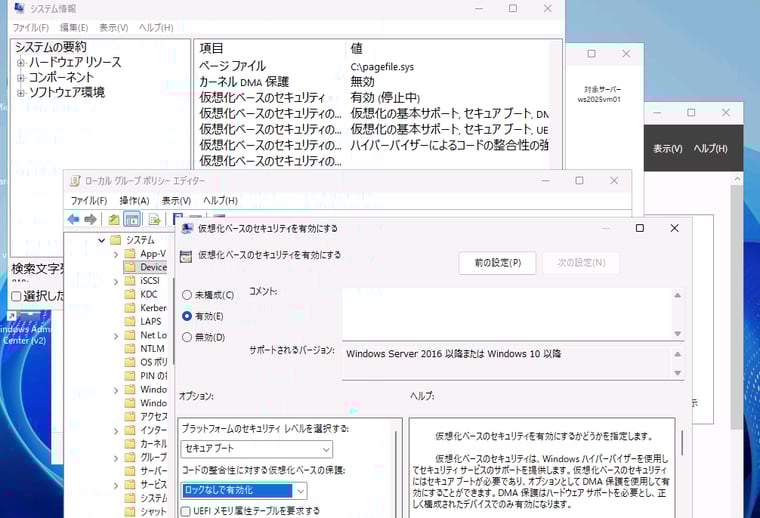Click the Up One Level folder toolbar icon
Viewport: 760px width, 518px height.
tap(114, 220)
